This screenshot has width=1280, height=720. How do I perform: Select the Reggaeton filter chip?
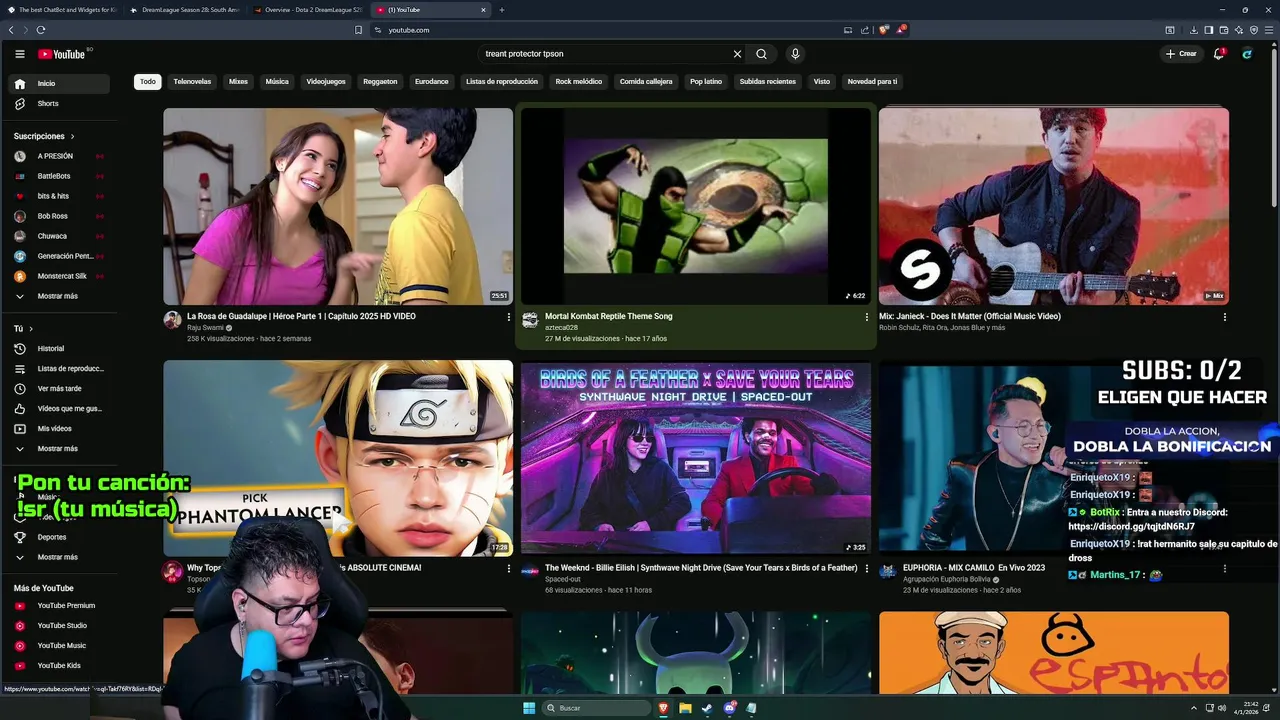point(380,82)
